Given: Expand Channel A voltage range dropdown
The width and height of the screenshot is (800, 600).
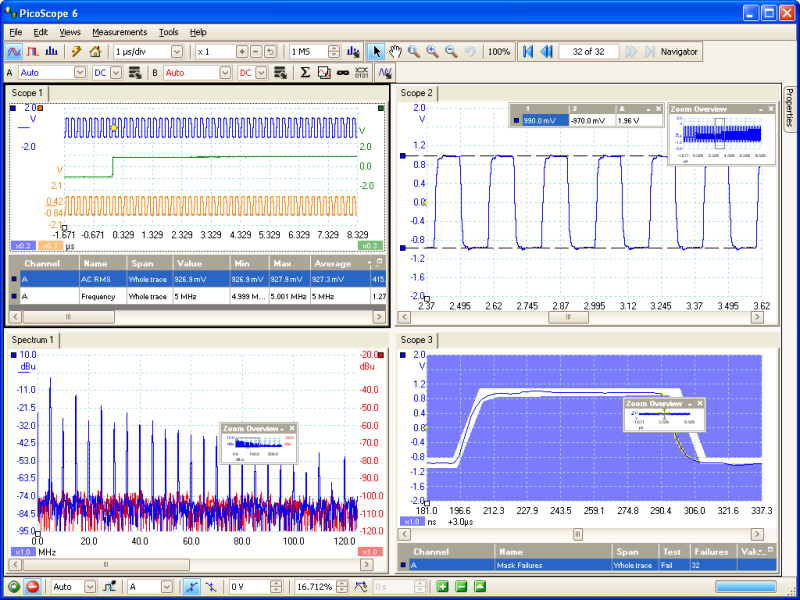Looking at the screenshot, I should click(80, 73).
